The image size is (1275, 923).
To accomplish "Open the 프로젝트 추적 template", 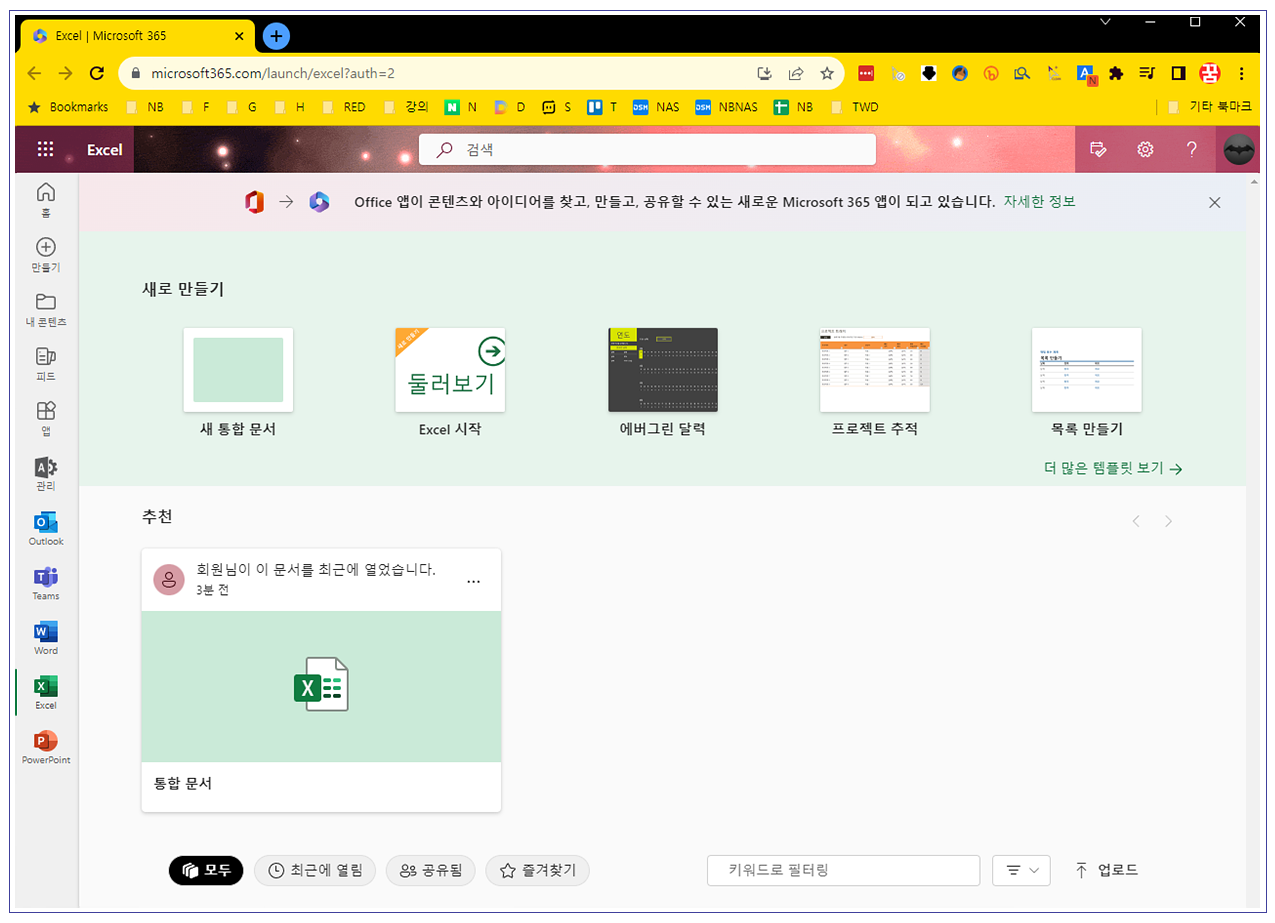I will [x=875, y=383].
